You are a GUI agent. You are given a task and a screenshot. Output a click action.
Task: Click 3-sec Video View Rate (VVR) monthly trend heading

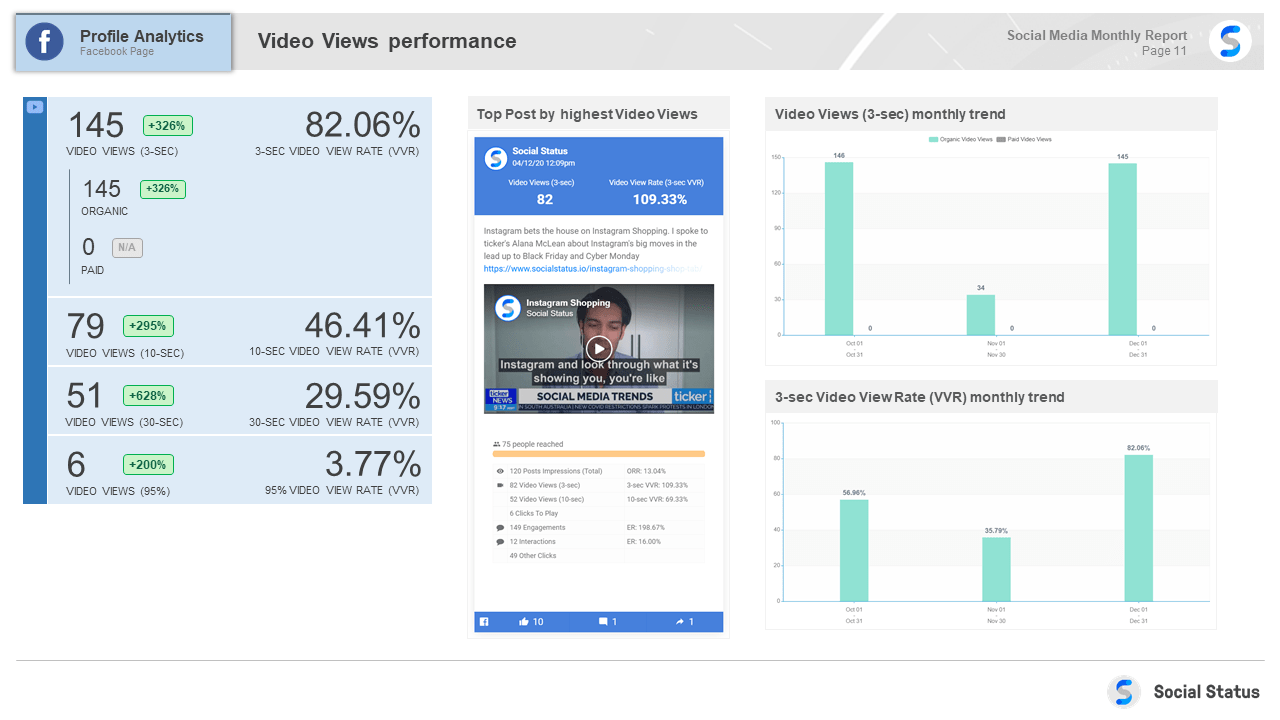[x=919, y=397]
